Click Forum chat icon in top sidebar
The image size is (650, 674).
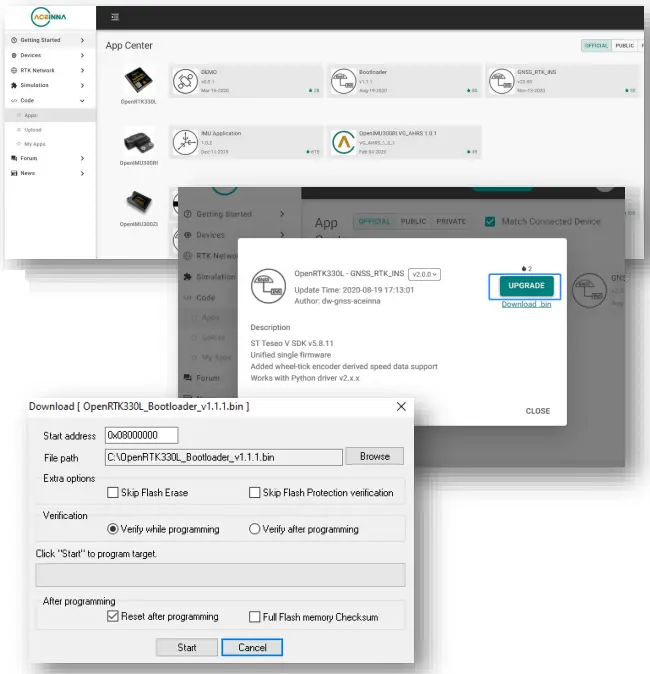pos(14,158)
